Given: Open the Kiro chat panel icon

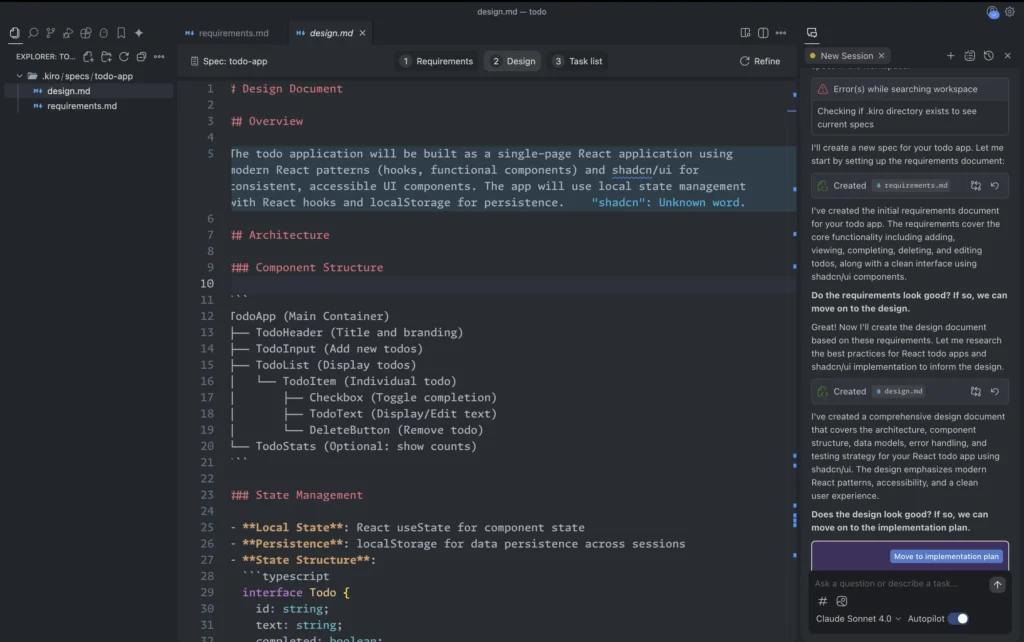Looking at the screenshot, I should pos(812,33).
